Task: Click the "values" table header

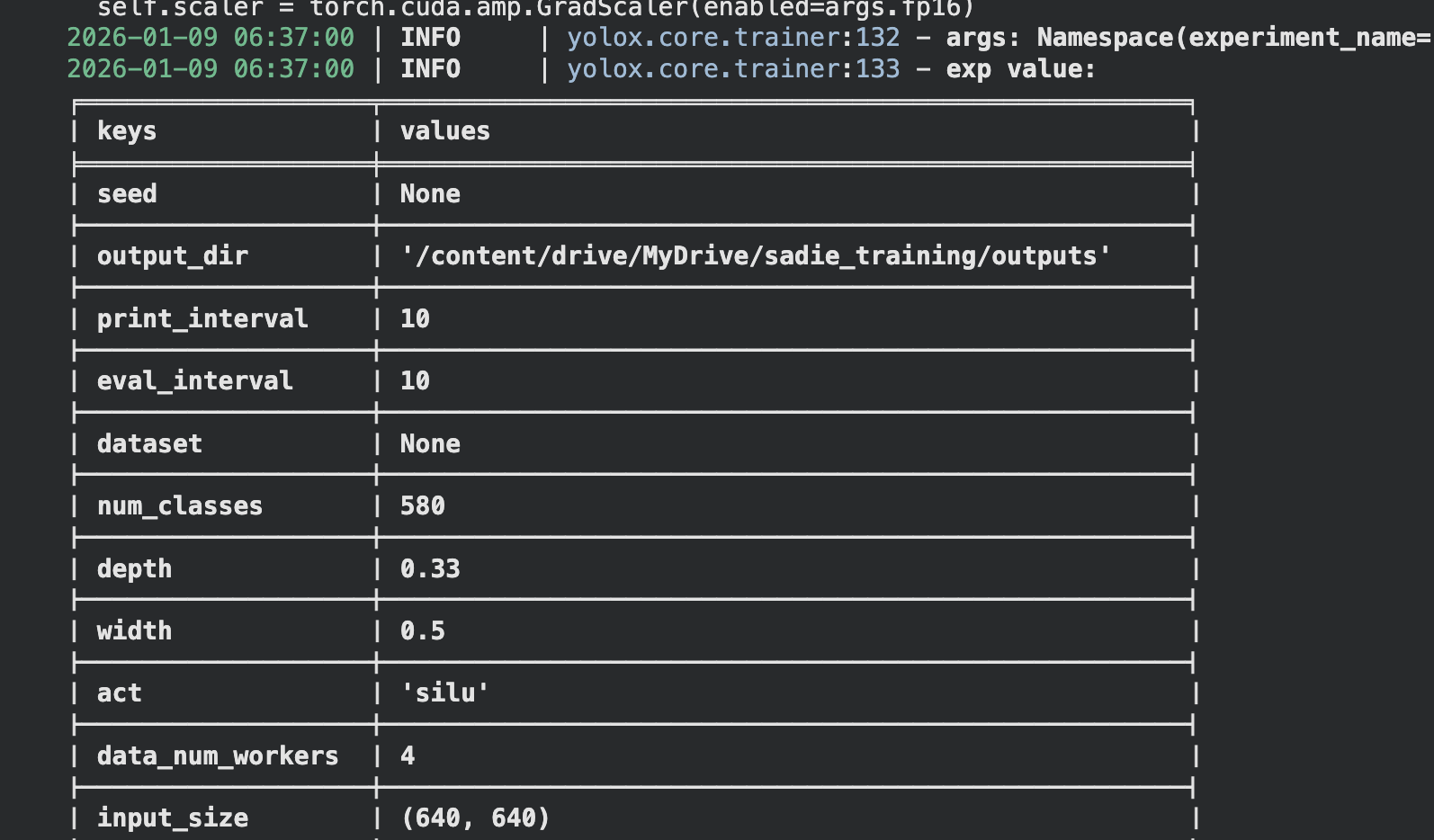Action: 445,131
